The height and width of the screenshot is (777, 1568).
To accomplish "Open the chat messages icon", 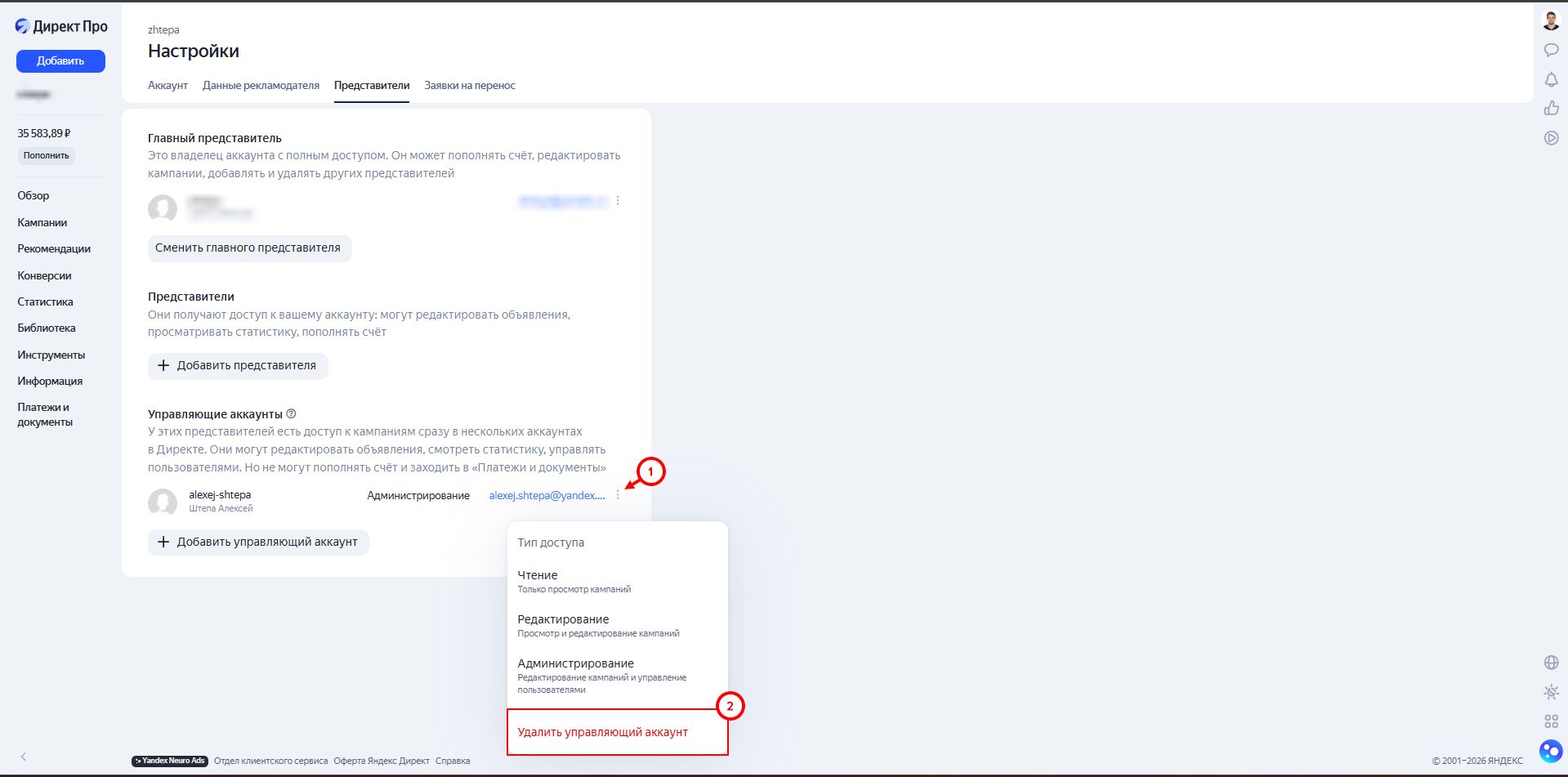I will 1551,50.
